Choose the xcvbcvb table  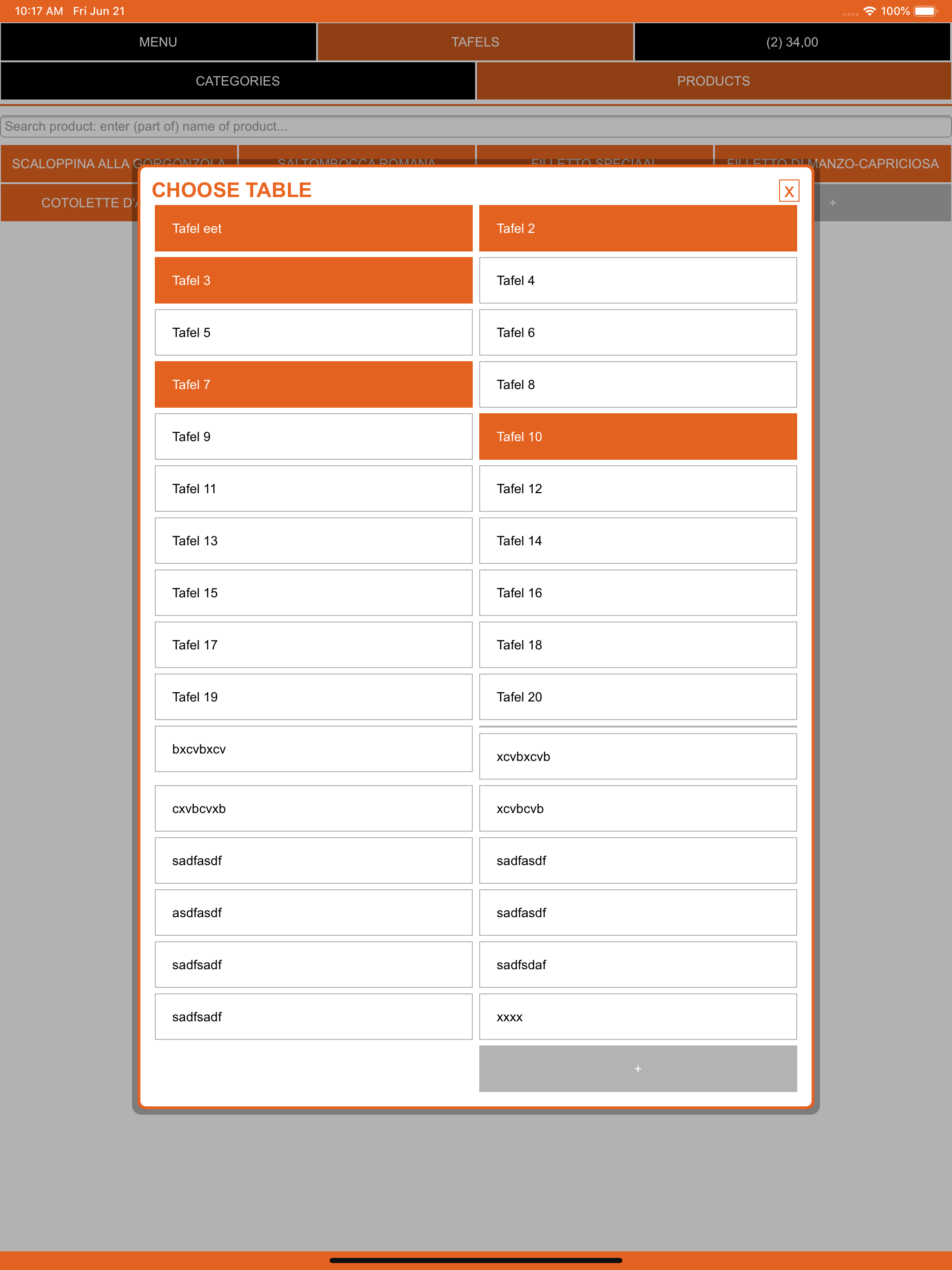tap(638, 808)
